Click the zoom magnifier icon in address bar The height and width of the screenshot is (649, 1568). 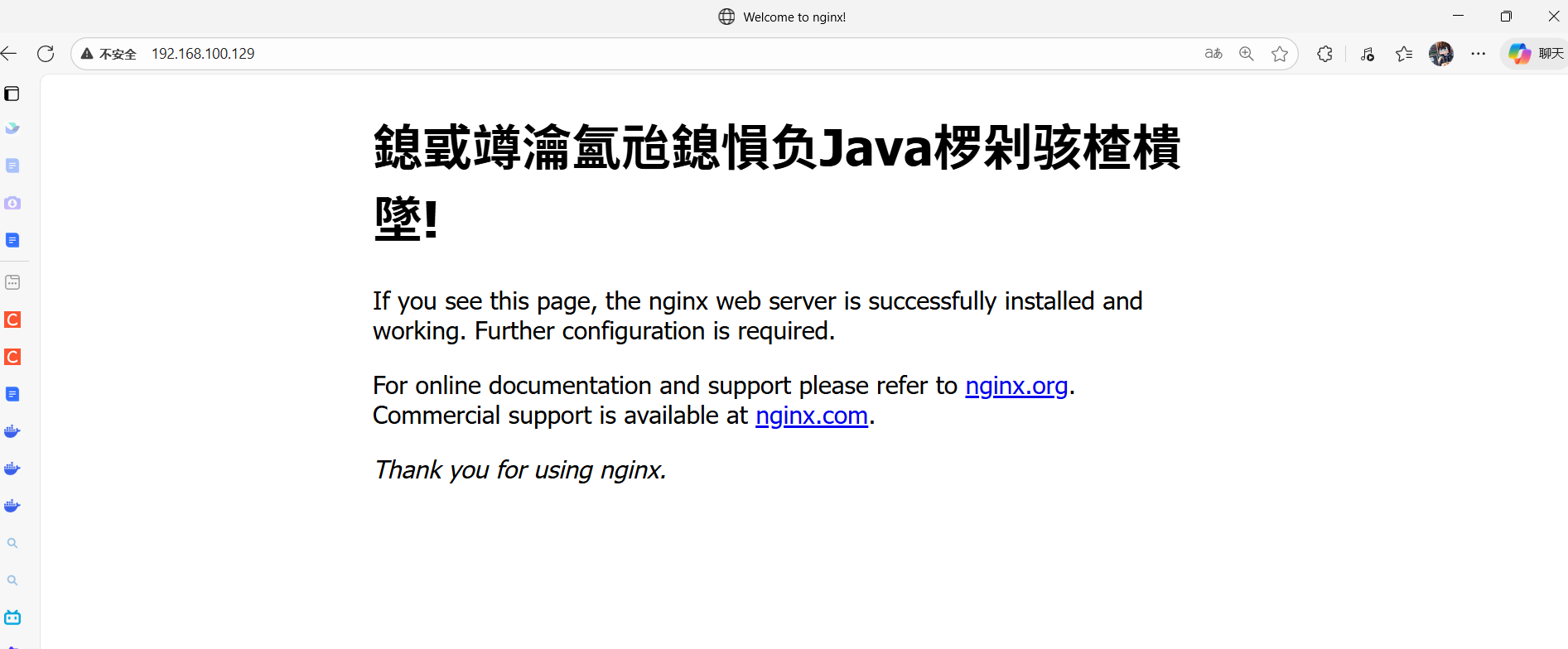[1247, 54]
